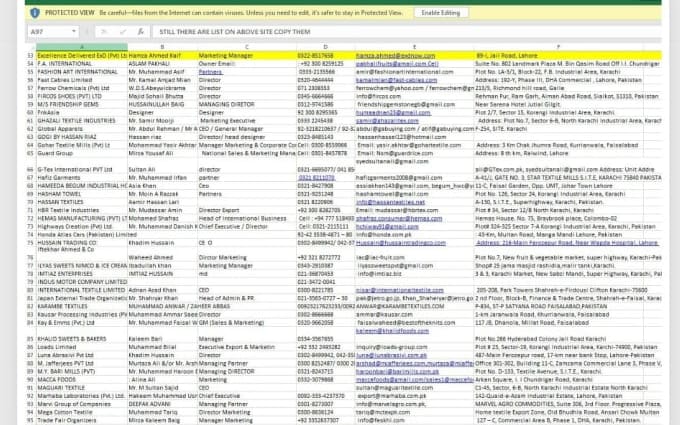This screenshot has height=425, width=680.
Task: Click cell 'Sultan Ali'
Action: (139, 170)
